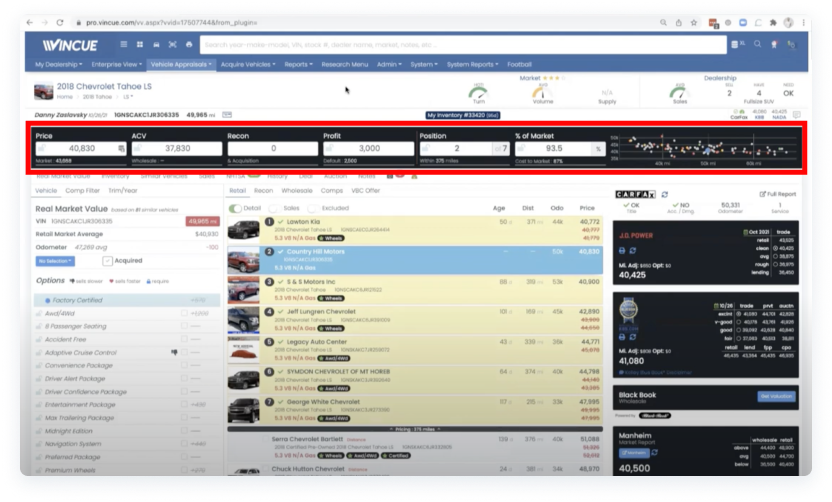Check the Accident Free option checkbox
Image resolution: width=832 pixels, height=502 pixels.
[184, 339]
